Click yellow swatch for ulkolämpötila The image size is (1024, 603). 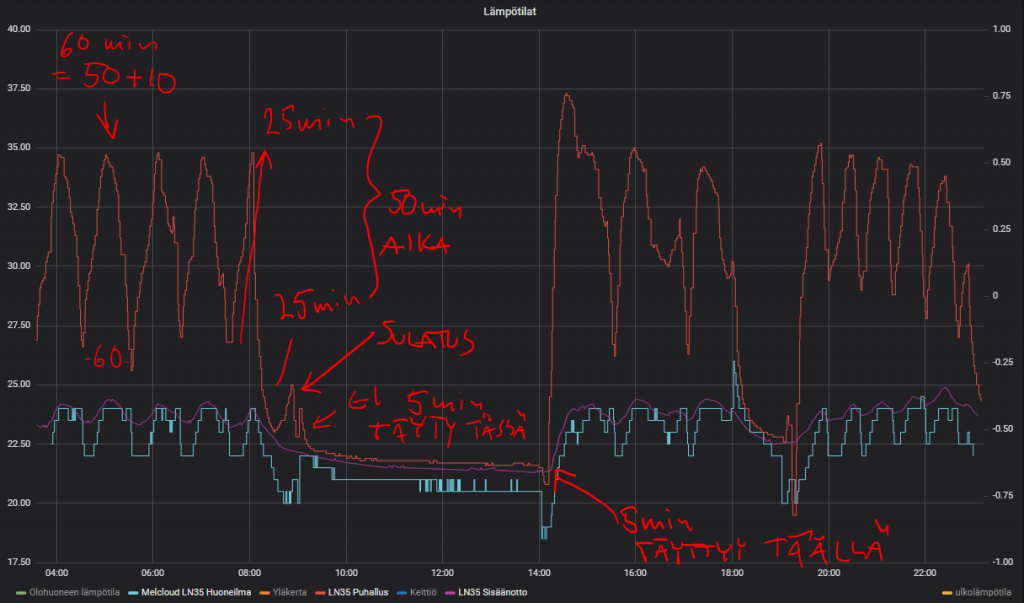click(947, 592)
